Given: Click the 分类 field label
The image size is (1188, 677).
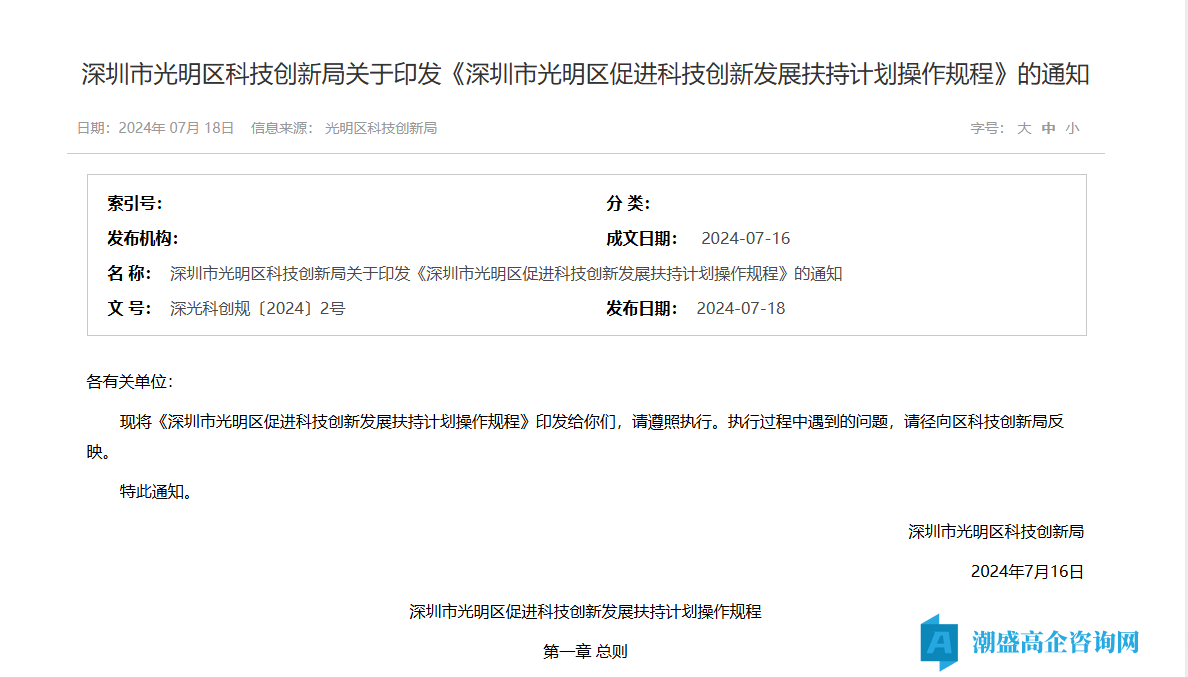Looking at the screenshot, I should coord(628,204).
